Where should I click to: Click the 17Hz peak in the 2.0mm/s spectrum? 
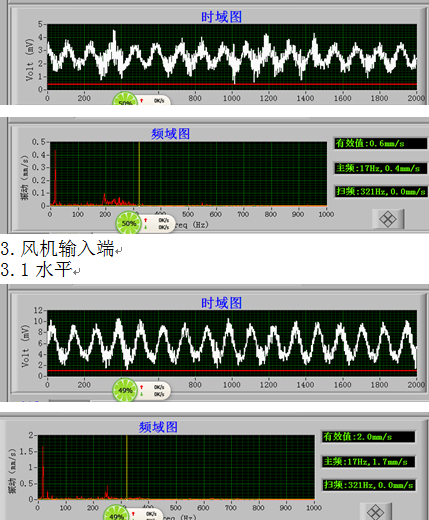(x=43, y=472)
